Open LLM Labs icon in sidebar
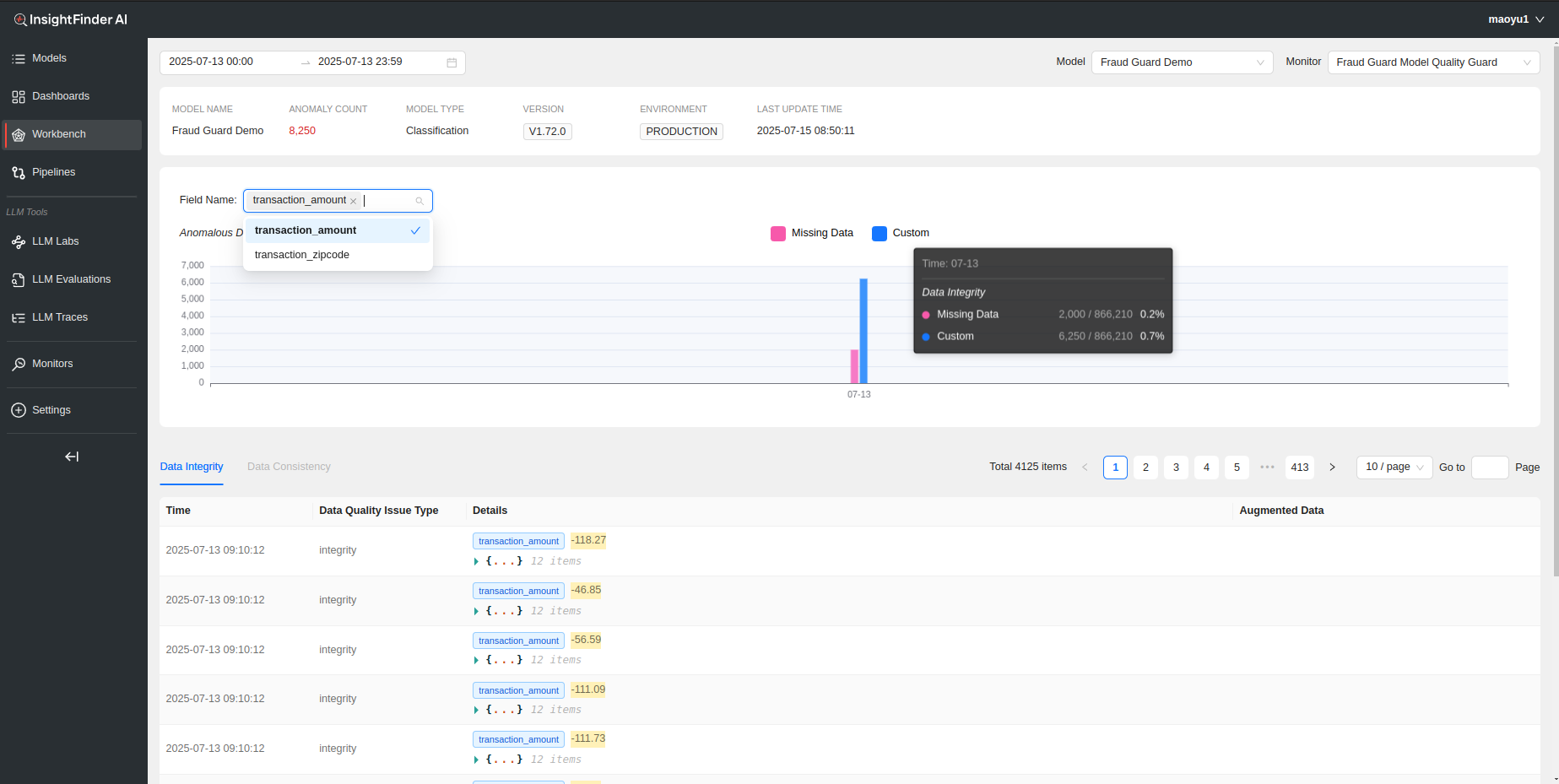Viewport: 1559px width, 784px height. click(19, 242)
